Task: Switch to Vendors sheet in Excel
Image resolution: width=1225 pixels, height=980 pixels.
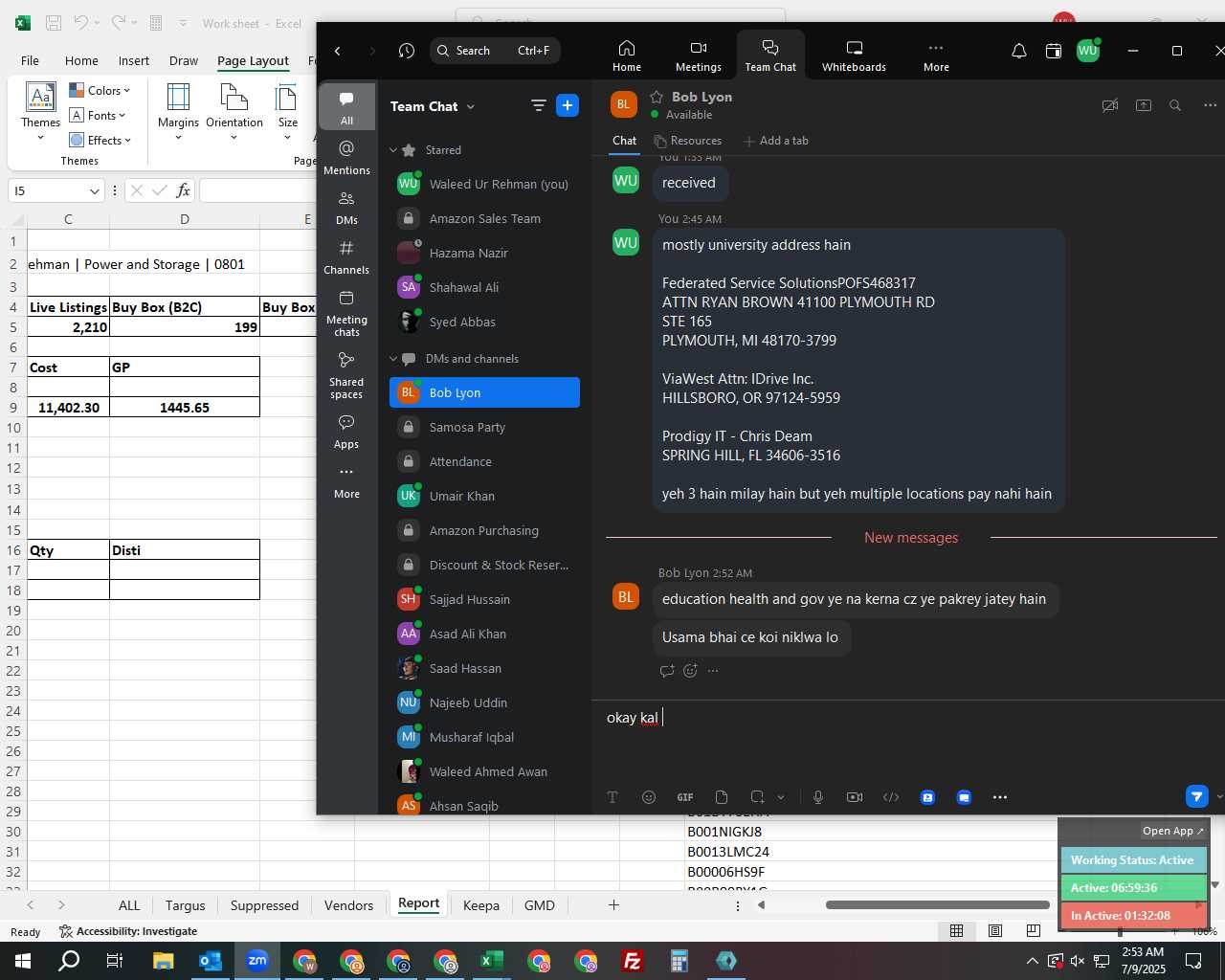Action: tap(348, 905)
